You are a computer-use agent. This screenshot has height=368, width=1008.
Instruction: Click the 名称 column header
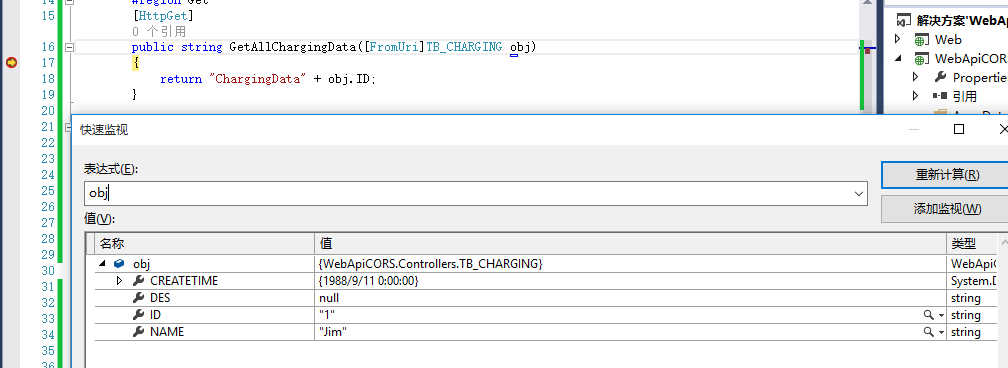coord(204,243)
